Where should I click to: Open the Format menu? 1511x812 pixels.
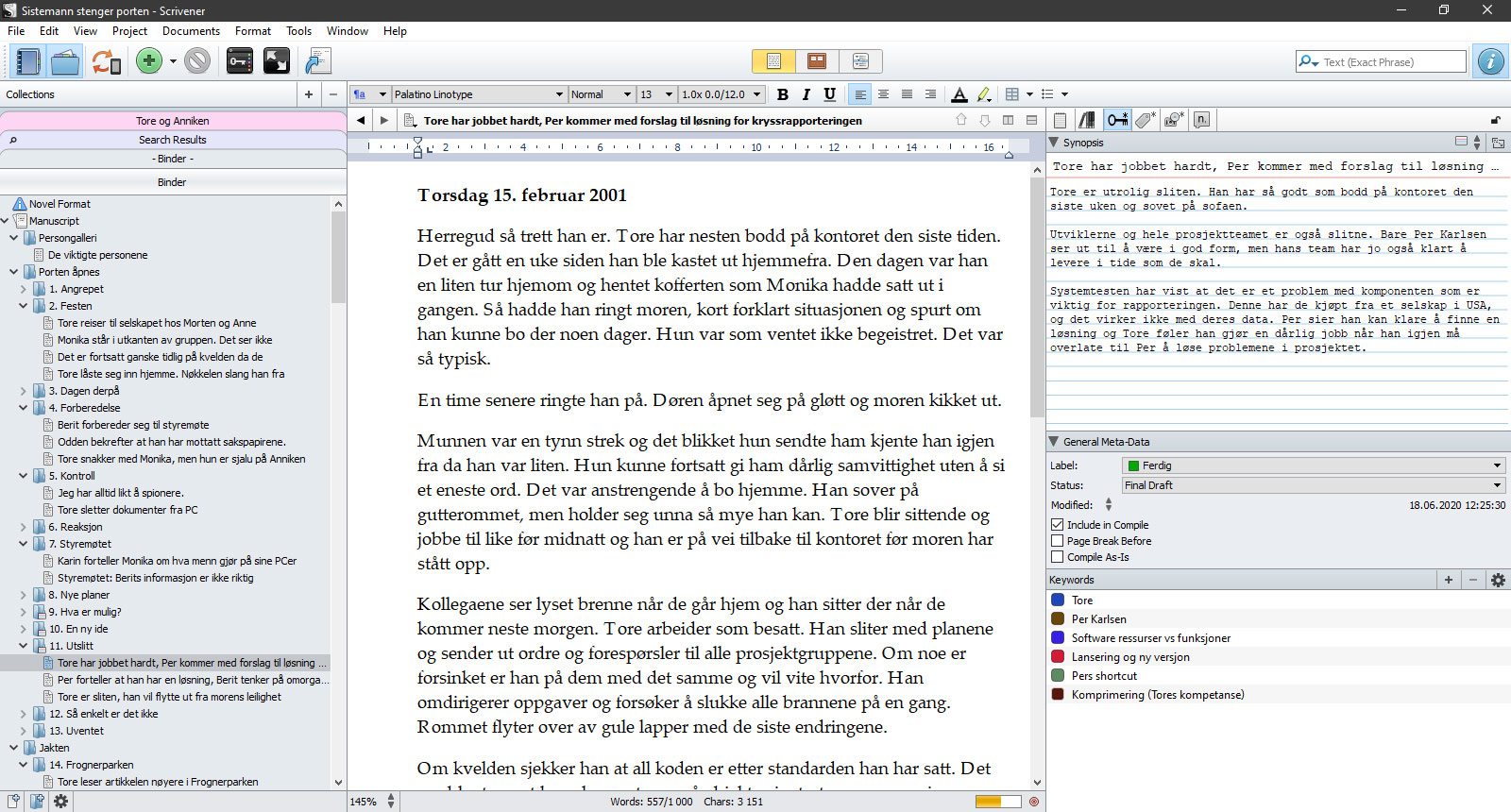click(253, 31)
